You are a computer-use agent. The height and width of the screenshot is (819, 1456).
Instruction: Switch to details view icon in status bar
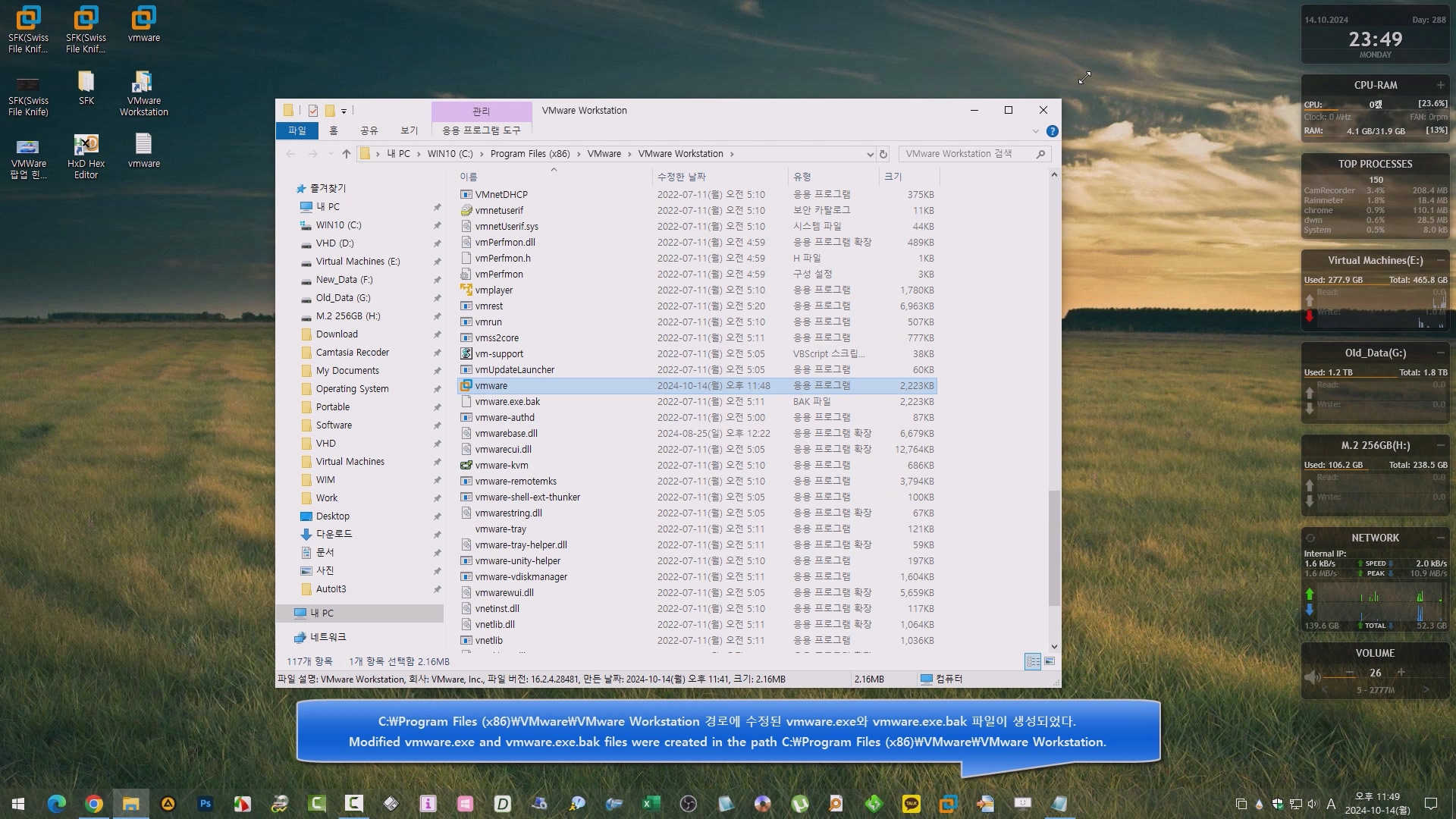pyautogui.click(x=1033, y=661)
